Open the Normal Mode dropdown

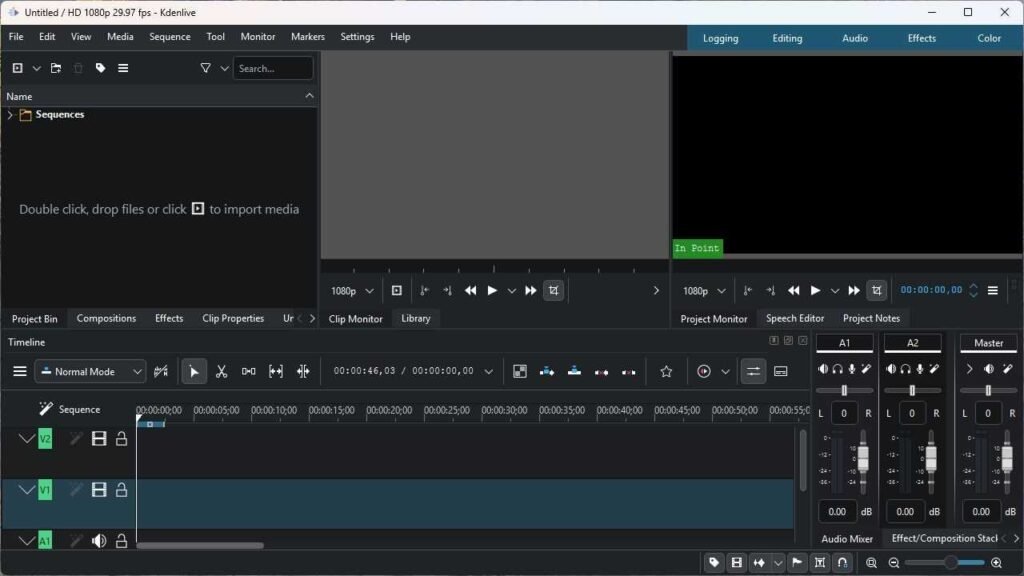(90, 372)
